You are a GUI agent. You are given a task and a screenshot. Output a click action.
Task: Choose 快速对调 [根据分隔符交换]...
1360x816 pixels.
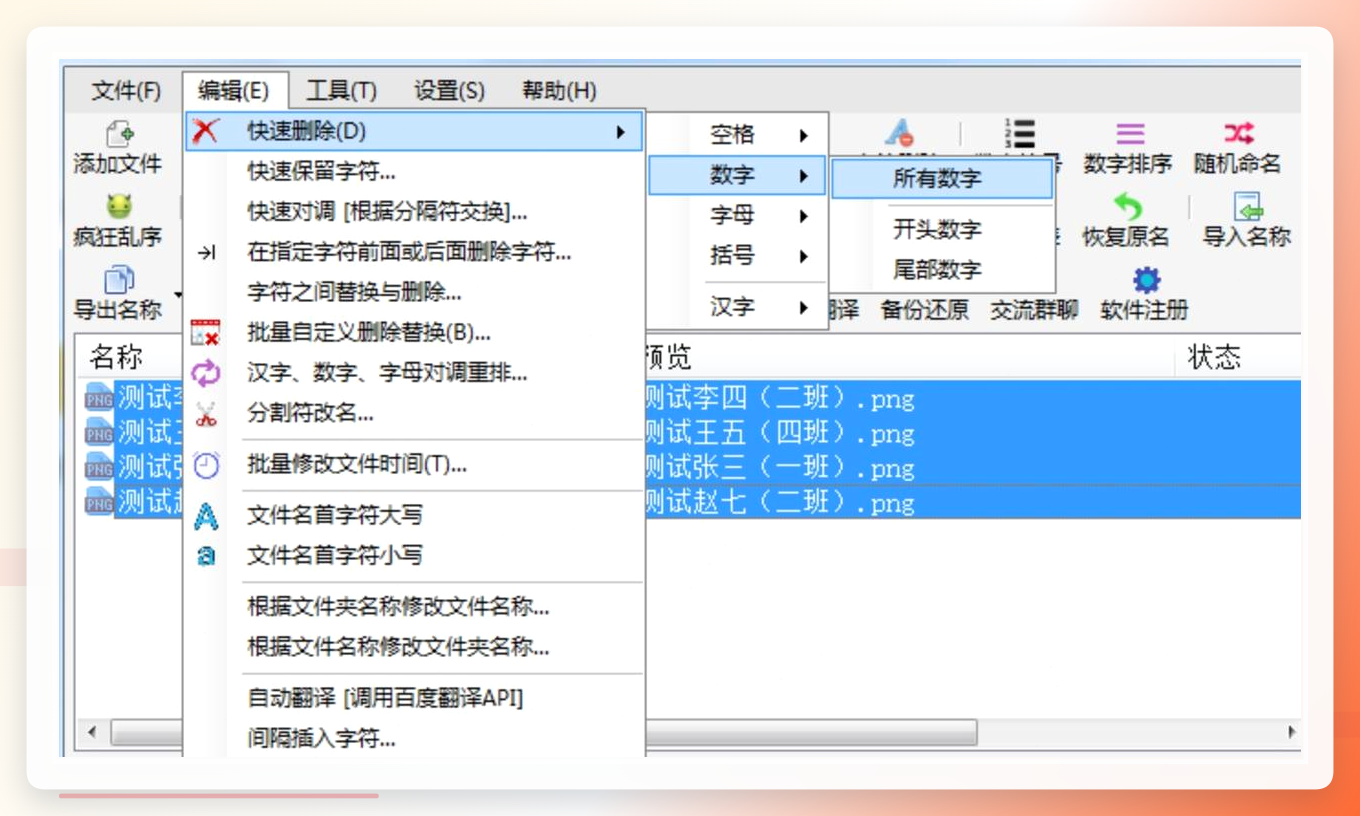click(415, 212)
